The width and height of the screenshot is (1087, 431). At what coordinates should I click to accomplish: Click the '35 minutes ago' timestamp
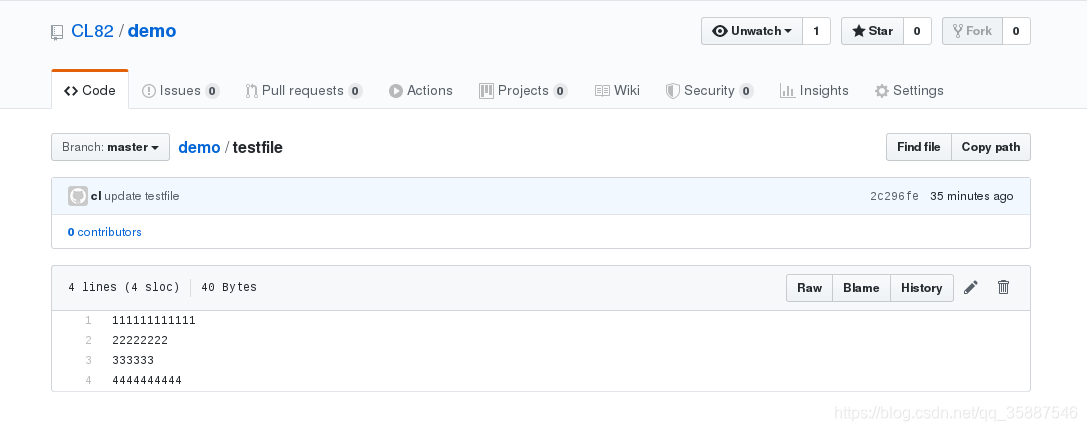tap(971, 196)
